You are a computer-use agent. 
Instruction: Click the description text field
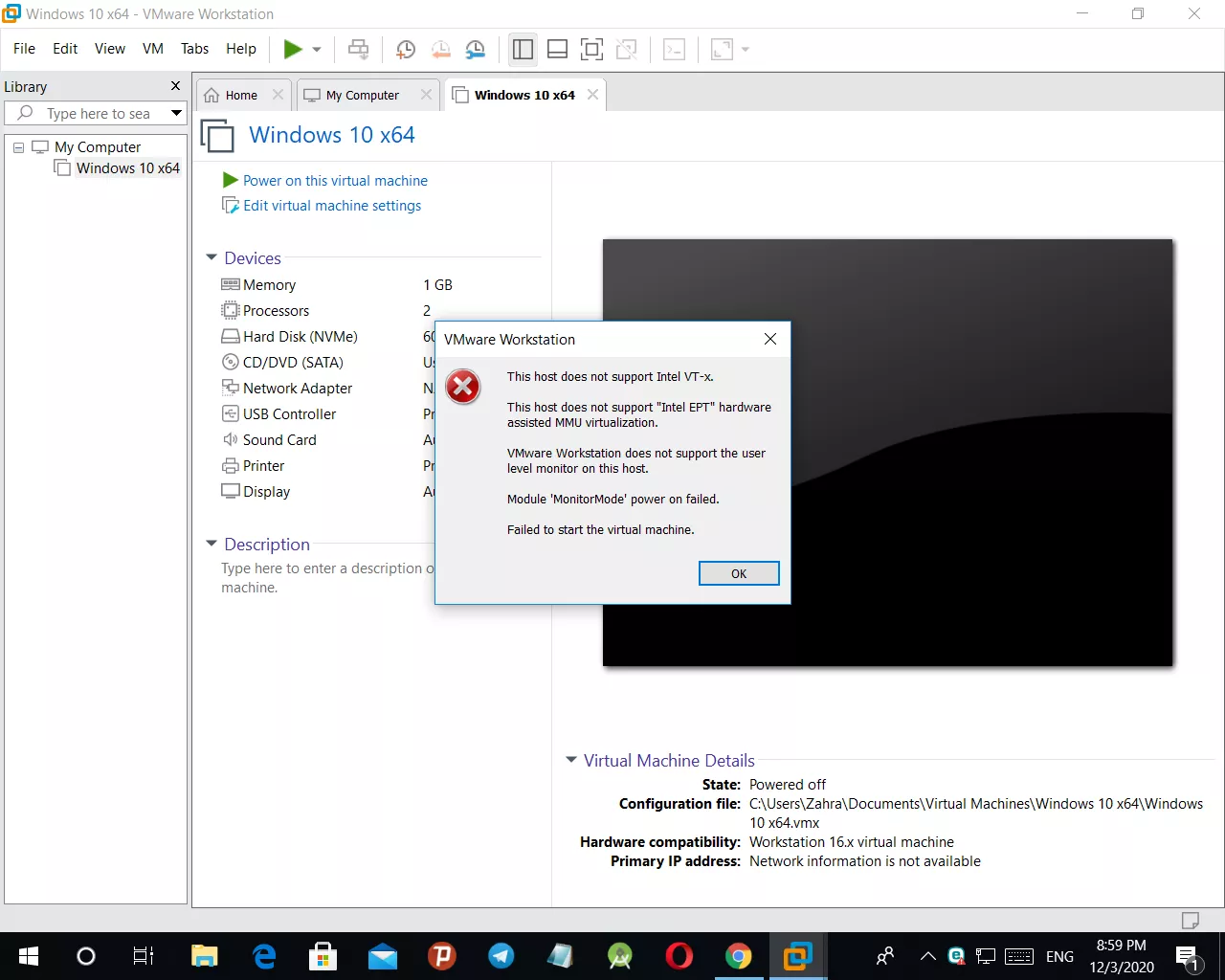tap(327, 578)
